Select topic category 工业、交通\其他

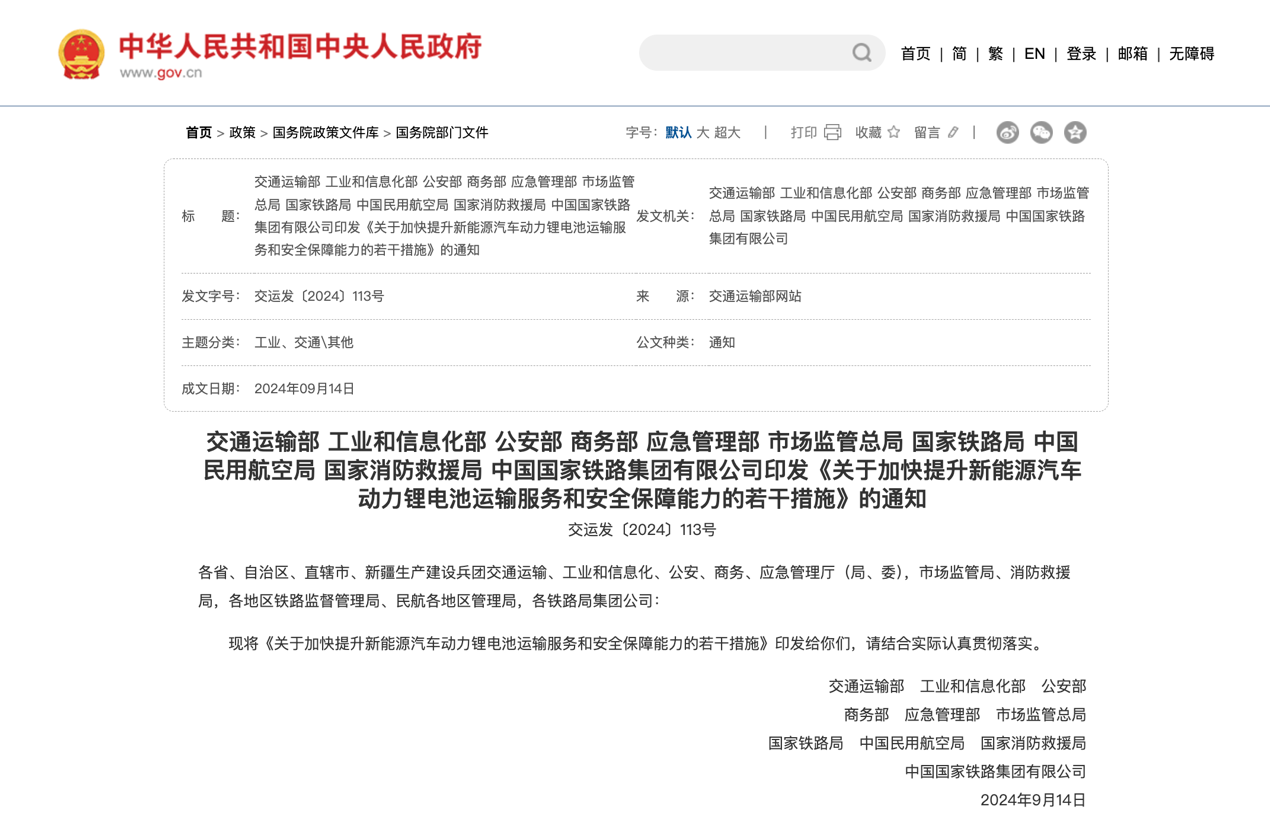[304, 342]
